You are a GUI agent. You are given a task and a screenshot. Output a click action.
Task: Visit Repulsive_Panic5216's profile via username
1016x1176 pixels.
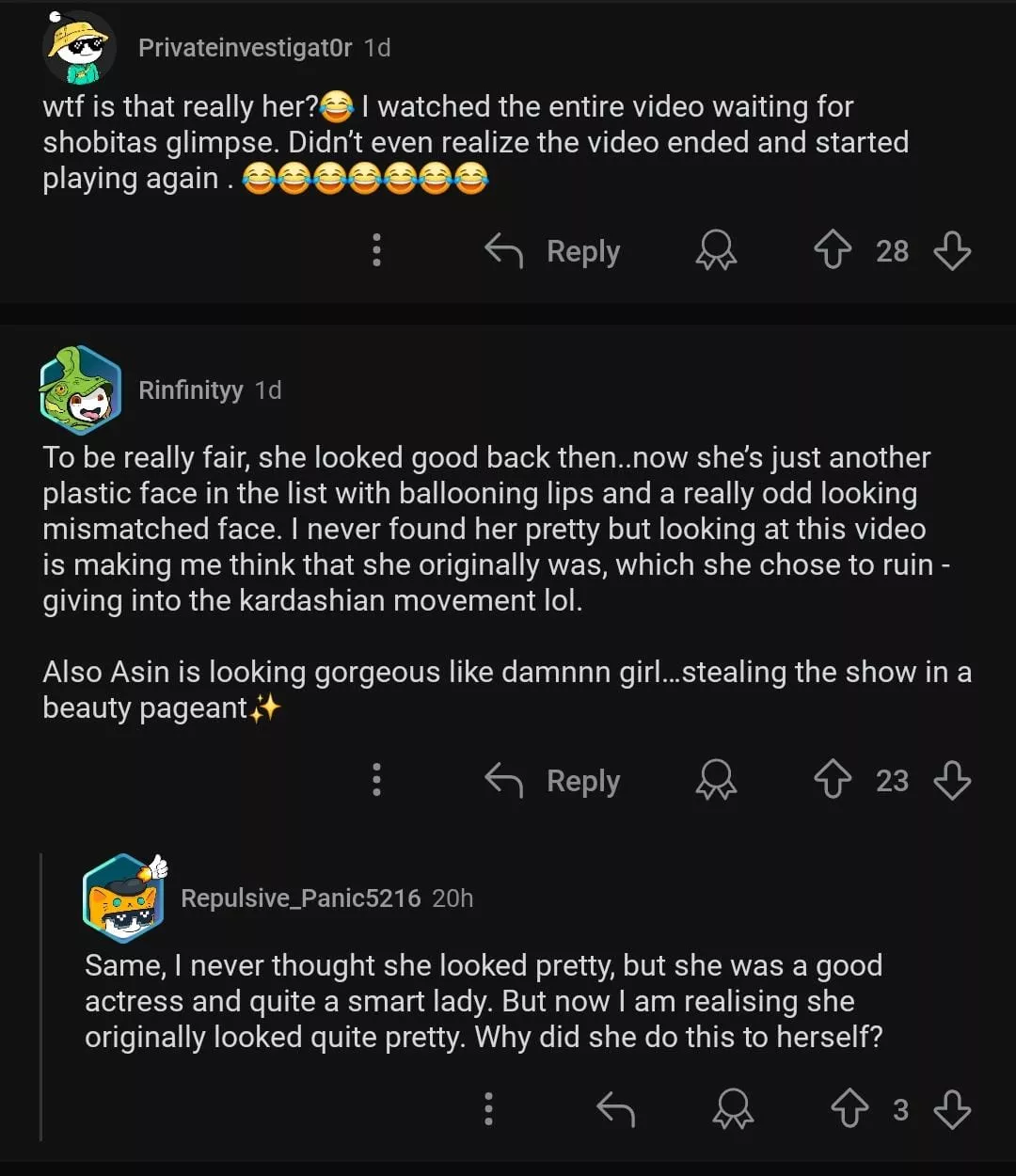(300, 898)
